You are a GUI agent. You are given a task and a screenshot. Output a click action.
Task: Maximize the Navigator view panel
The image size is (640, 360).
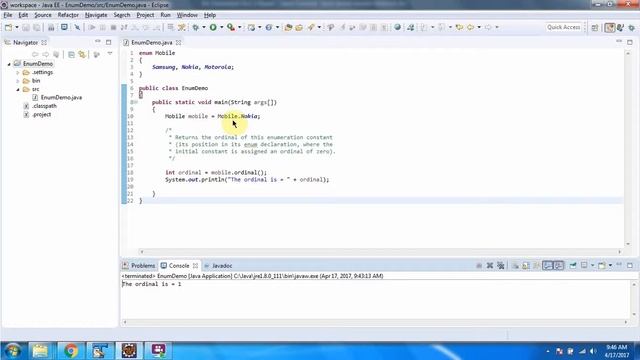click(109, 42)
